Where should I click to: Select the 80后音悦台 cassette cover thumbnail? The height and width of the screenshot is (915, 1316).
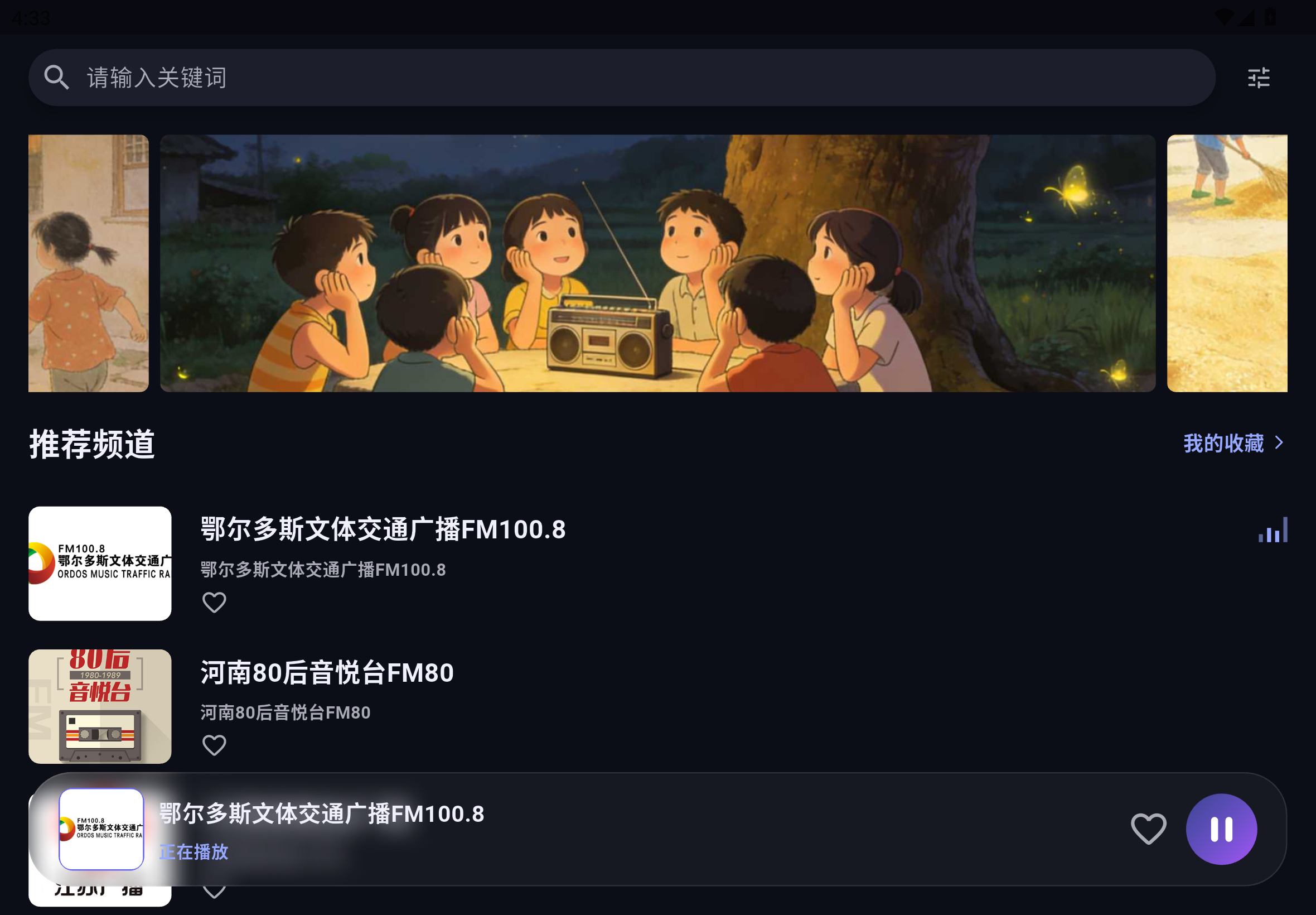[100, 706]
